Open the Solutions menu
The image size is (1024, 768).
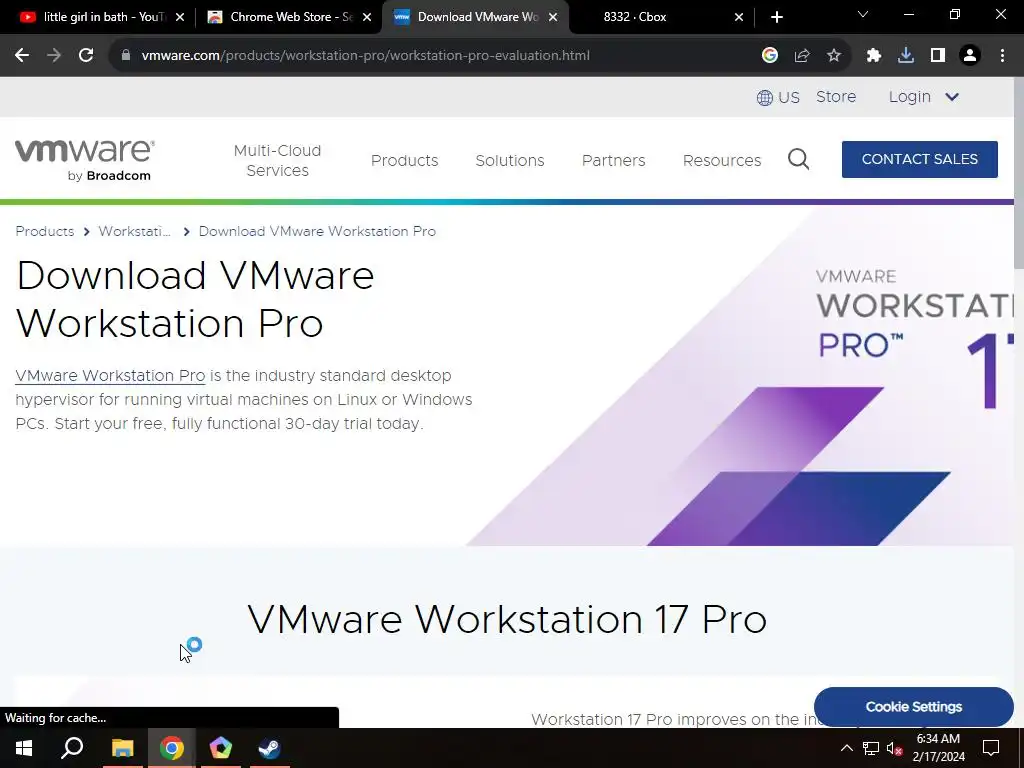509,160
